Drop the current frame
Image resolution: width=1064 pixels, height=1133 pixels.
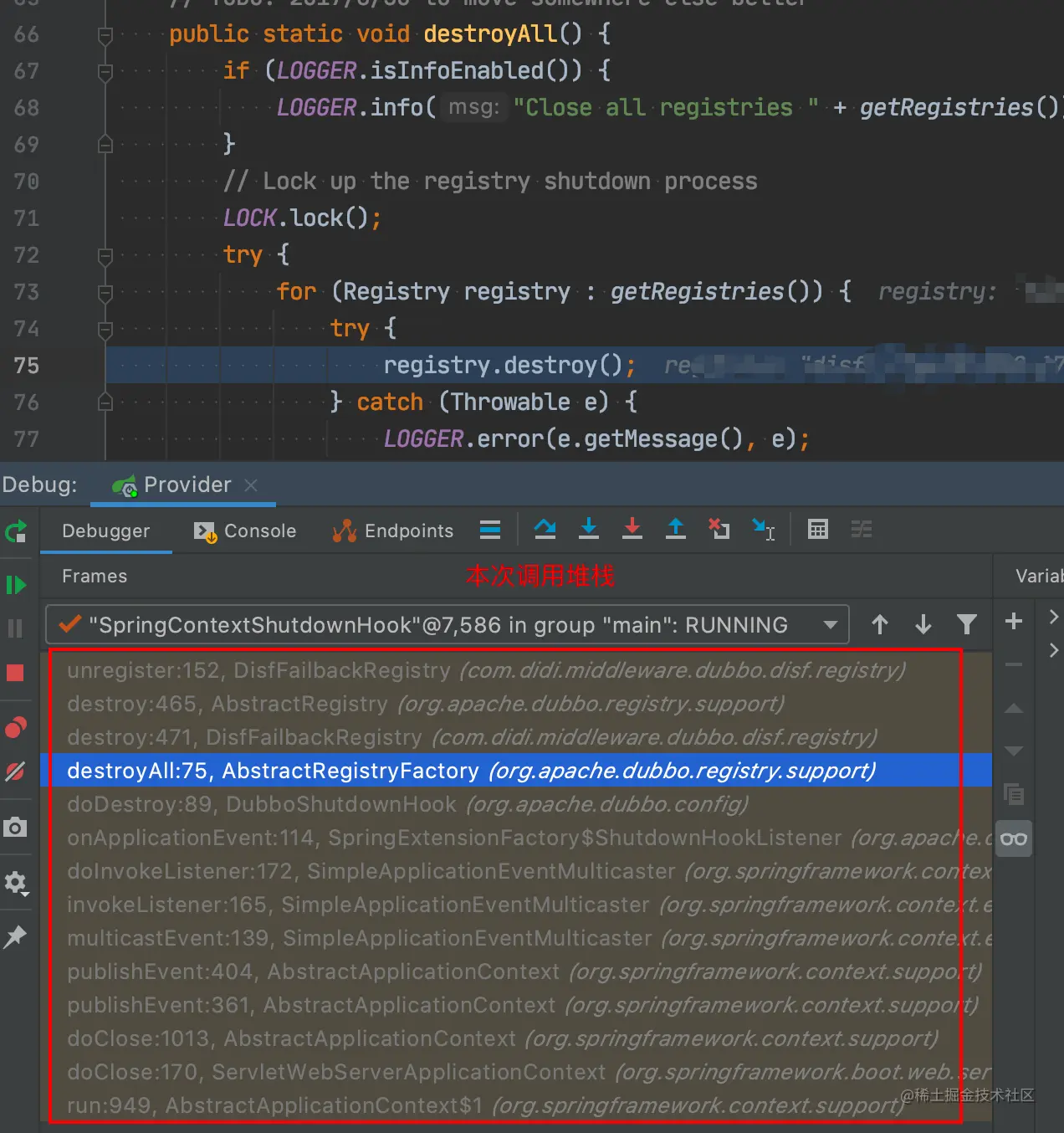pos(719,529)
